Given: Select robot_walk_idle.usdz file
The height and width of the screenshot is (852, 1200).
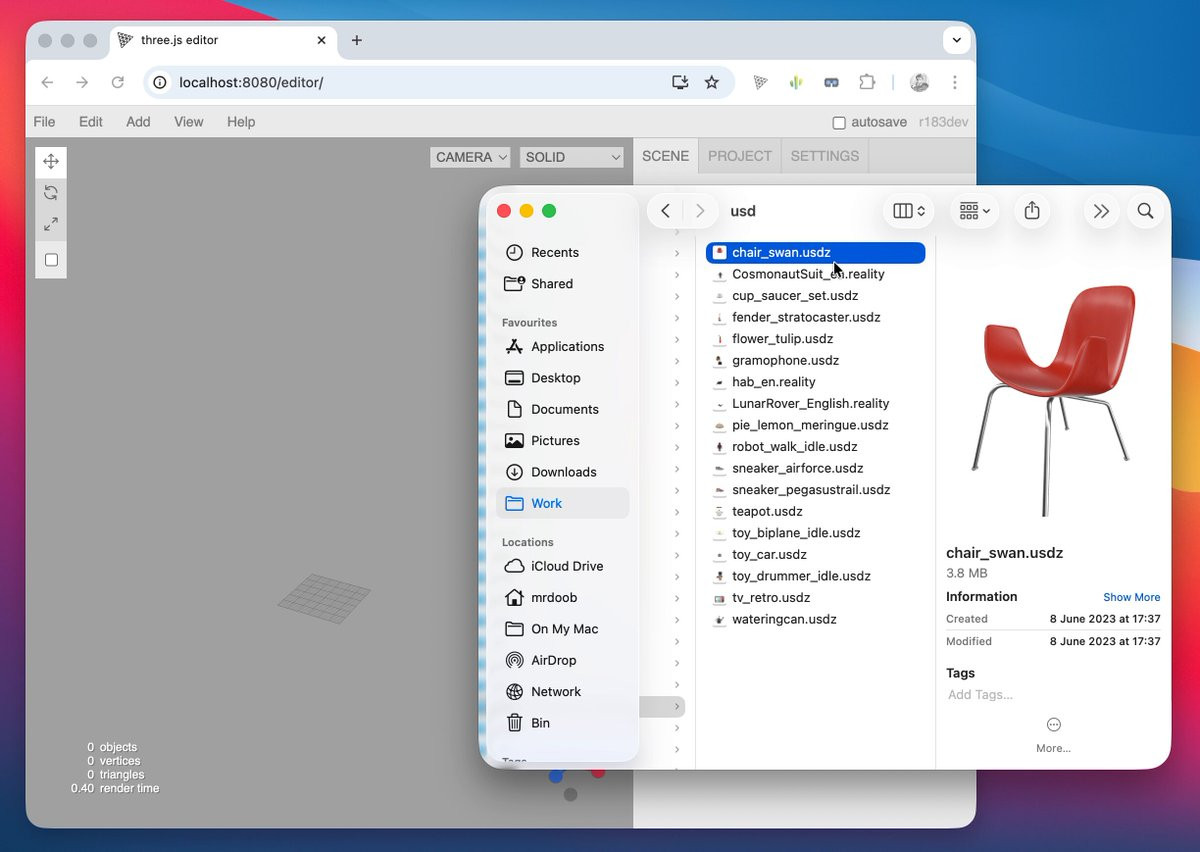Looking at the screenshot, I should (x=815, y=447).
